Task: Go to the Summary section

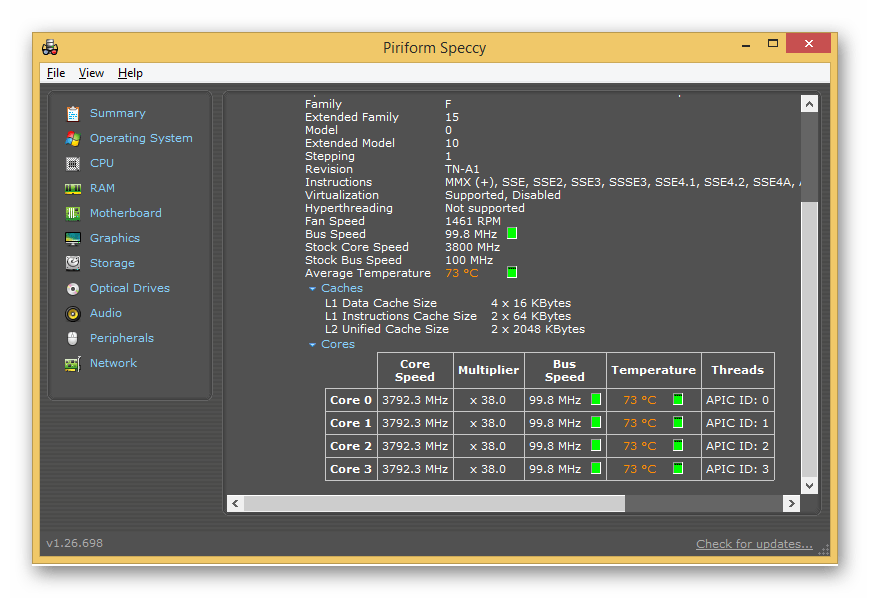Action: (x=118, y=113)
